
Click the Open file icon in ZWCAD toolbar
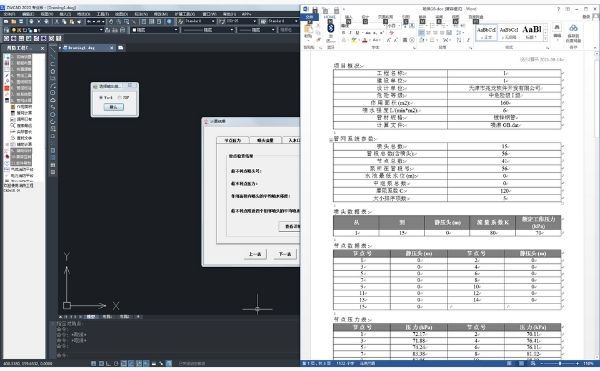pyautogui.click(x=14, y=21)
